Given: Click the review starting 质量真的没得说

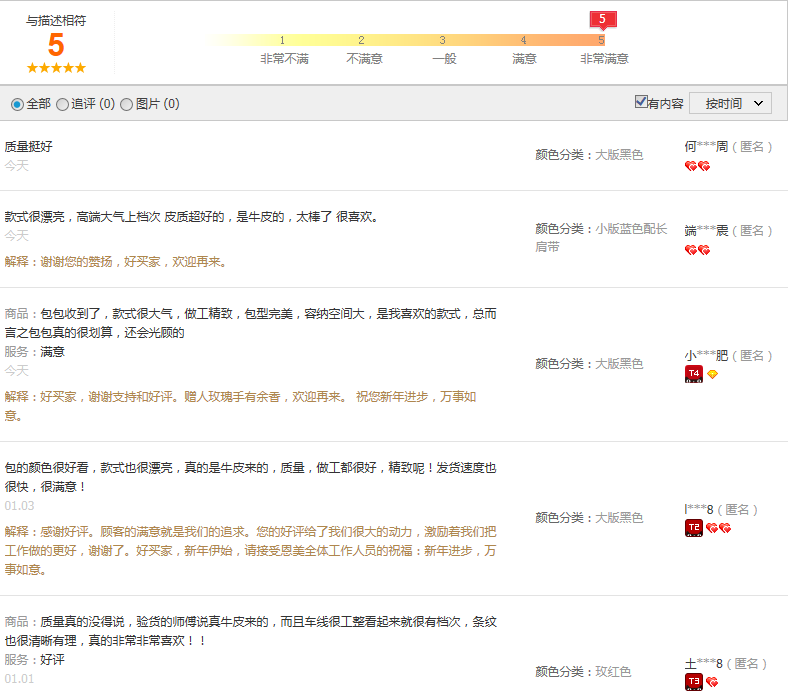Looking at the screenshot, I should (250, 631).
